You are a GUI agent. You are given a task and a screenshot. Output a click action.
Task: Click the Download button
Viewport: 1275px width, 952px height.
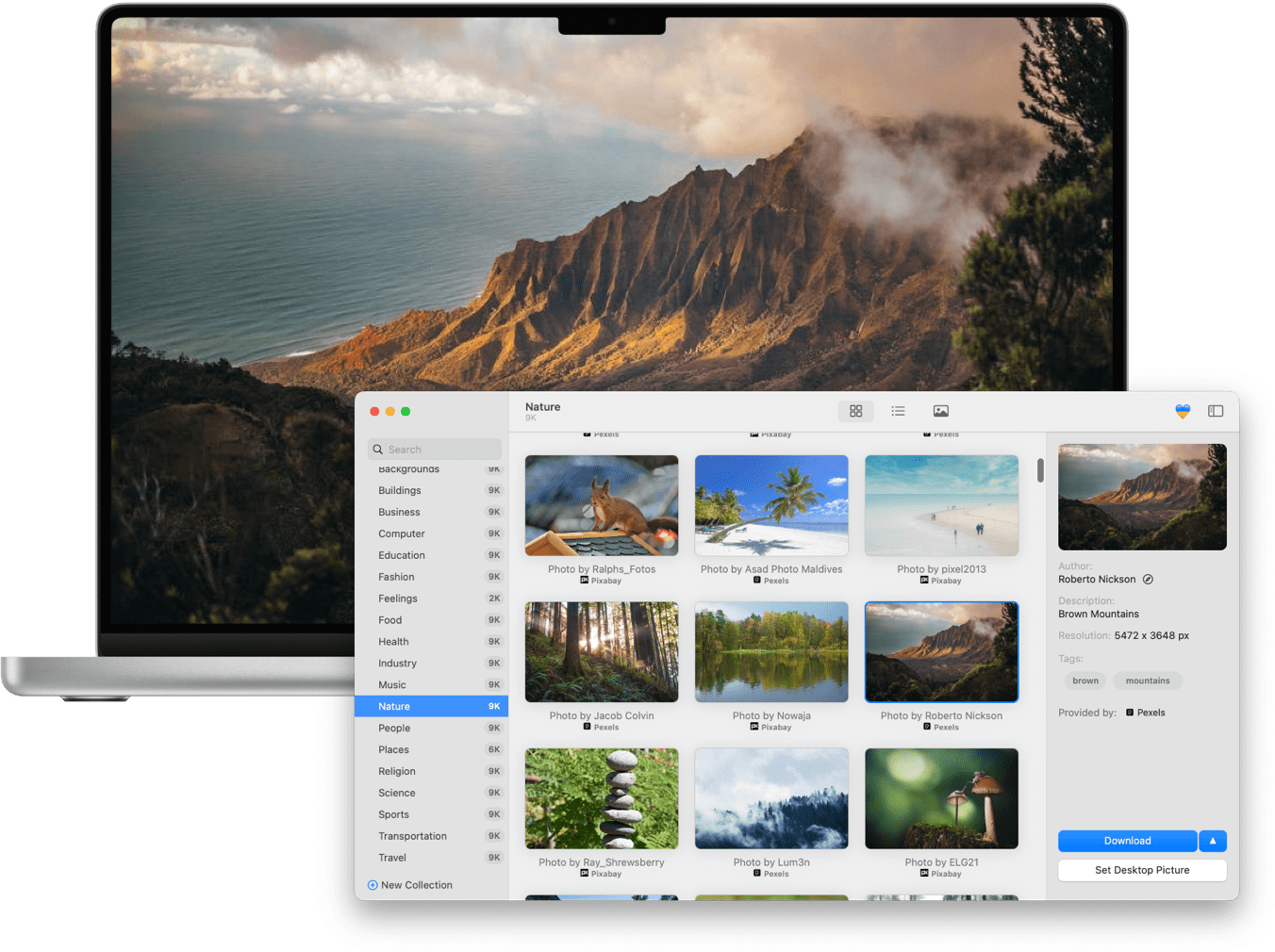click(1127, 841)
